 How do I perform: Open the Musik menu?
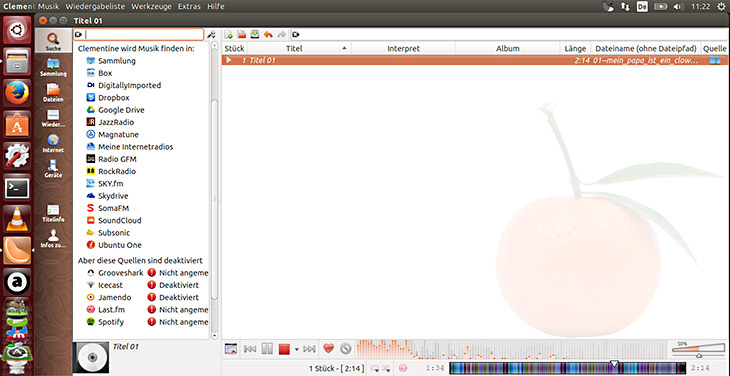[48, 7]
